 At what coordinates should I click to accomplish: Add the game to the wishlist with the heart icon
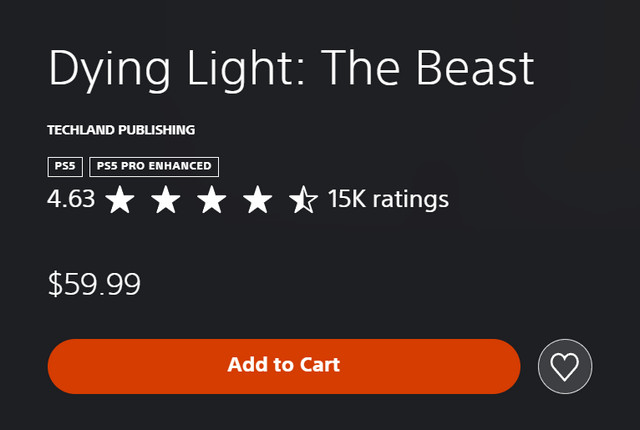565,367
